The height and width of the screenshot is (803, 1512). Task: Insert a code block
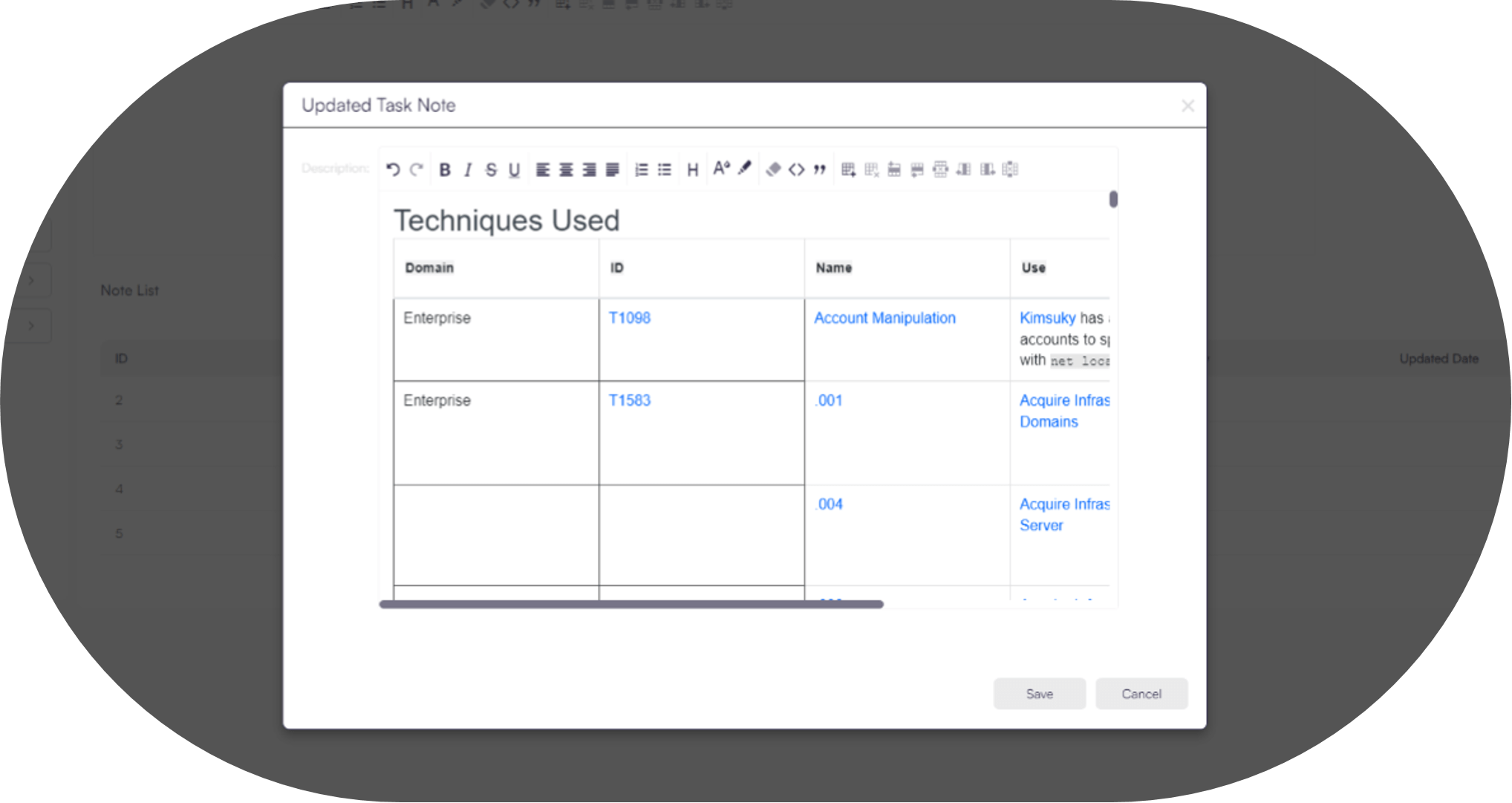point(796,169)
